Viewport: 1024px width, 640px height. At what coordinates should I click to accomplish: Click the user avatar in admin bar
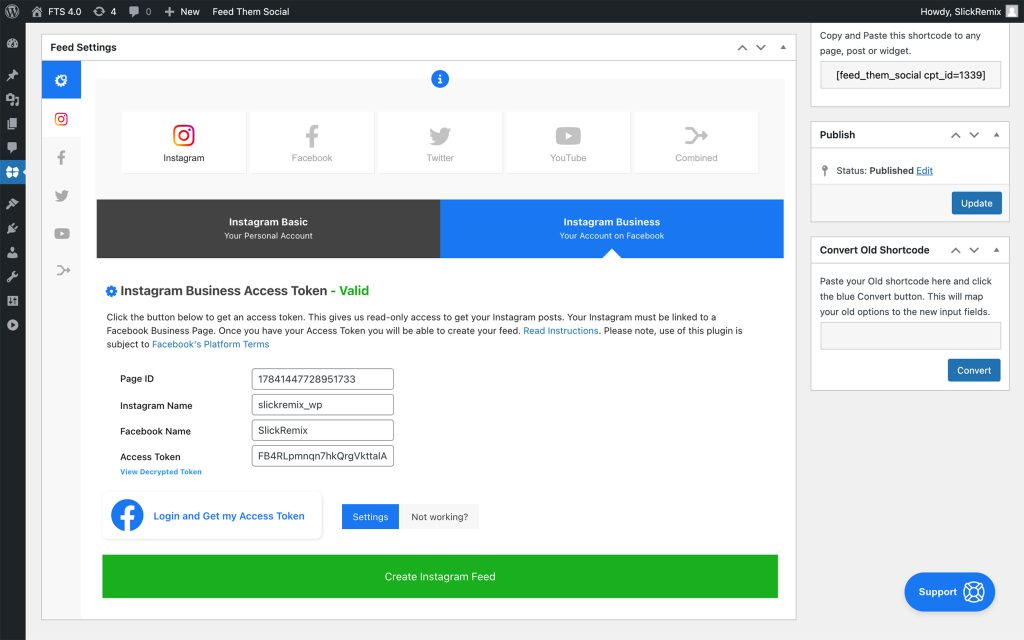tap(1012, 11)
